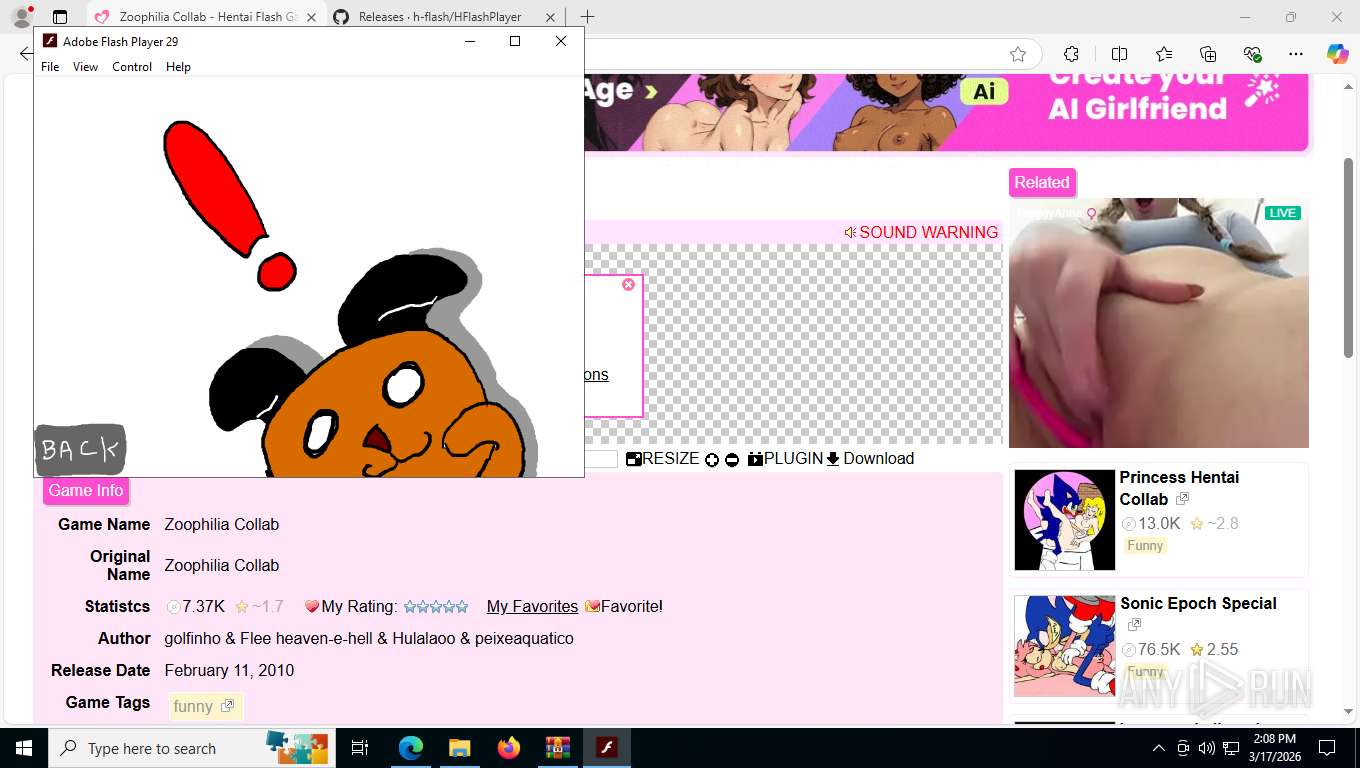Decrease the game size with the minus icon
The image size is (1360, 768).
coord(732,459)
